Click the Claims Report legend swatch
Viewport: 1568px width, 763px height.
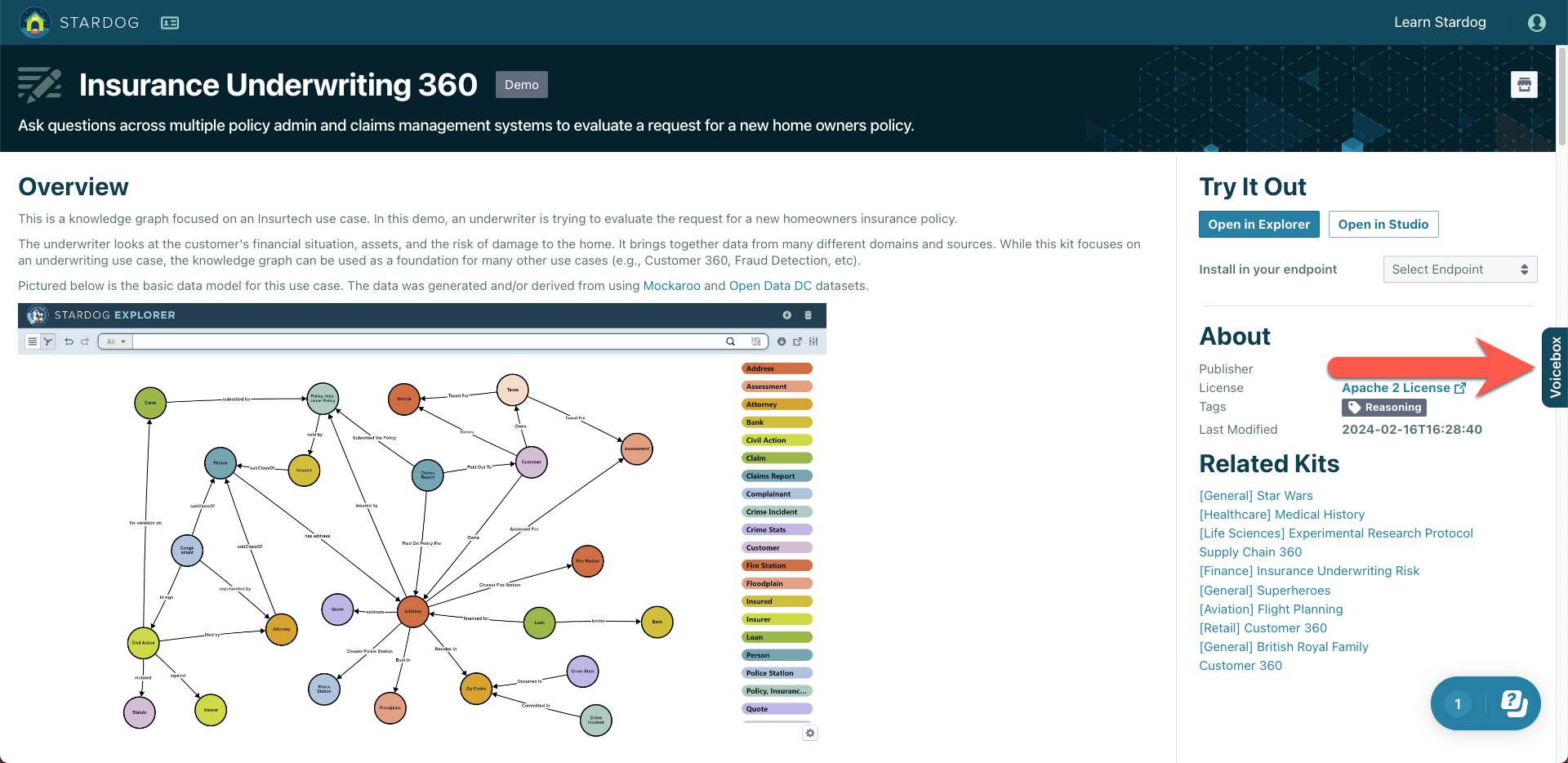pyautogui.click(x=777, y=476)
